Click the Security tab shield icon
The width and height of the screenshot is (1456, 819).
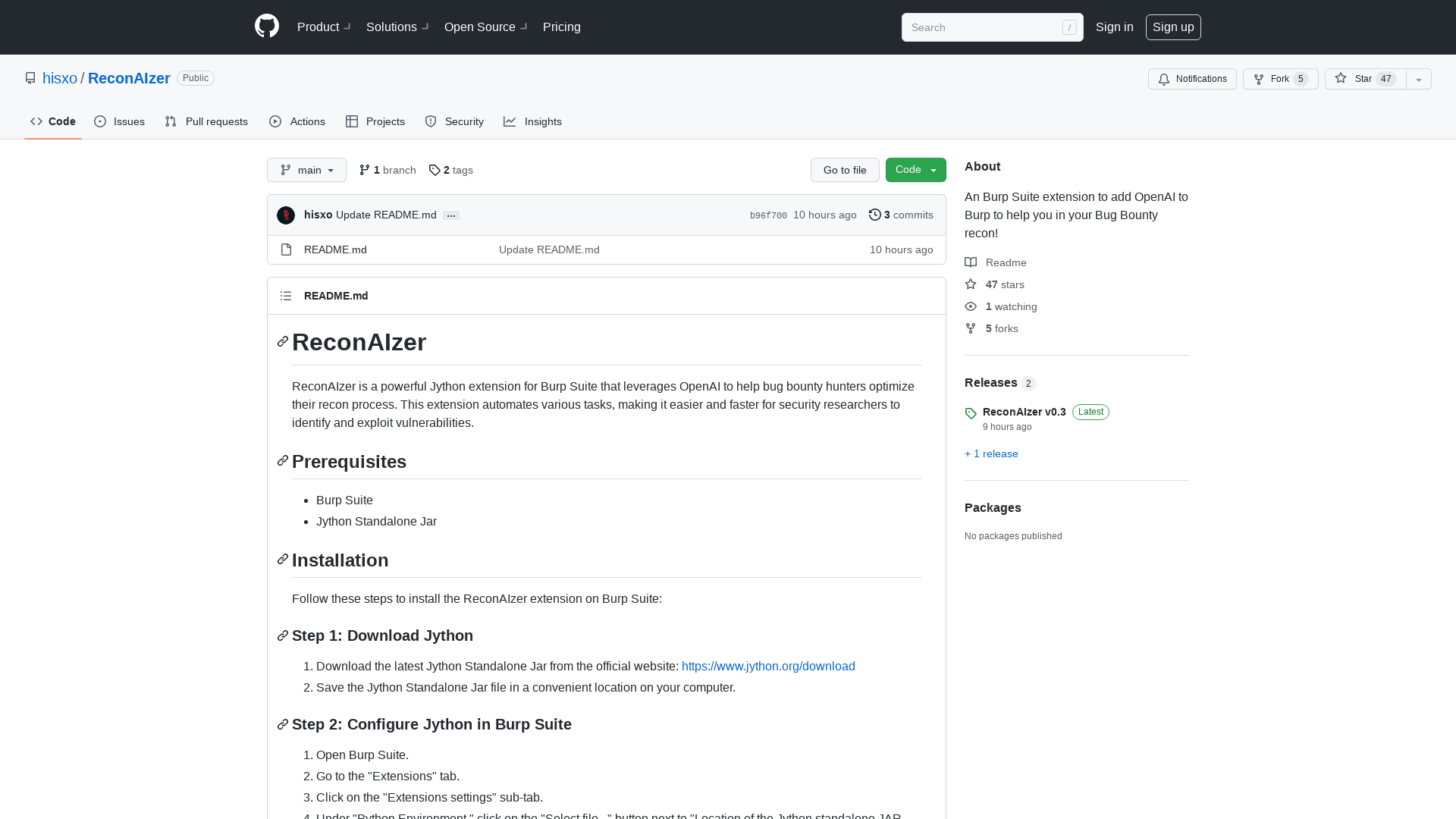click(x=431, y=121)
